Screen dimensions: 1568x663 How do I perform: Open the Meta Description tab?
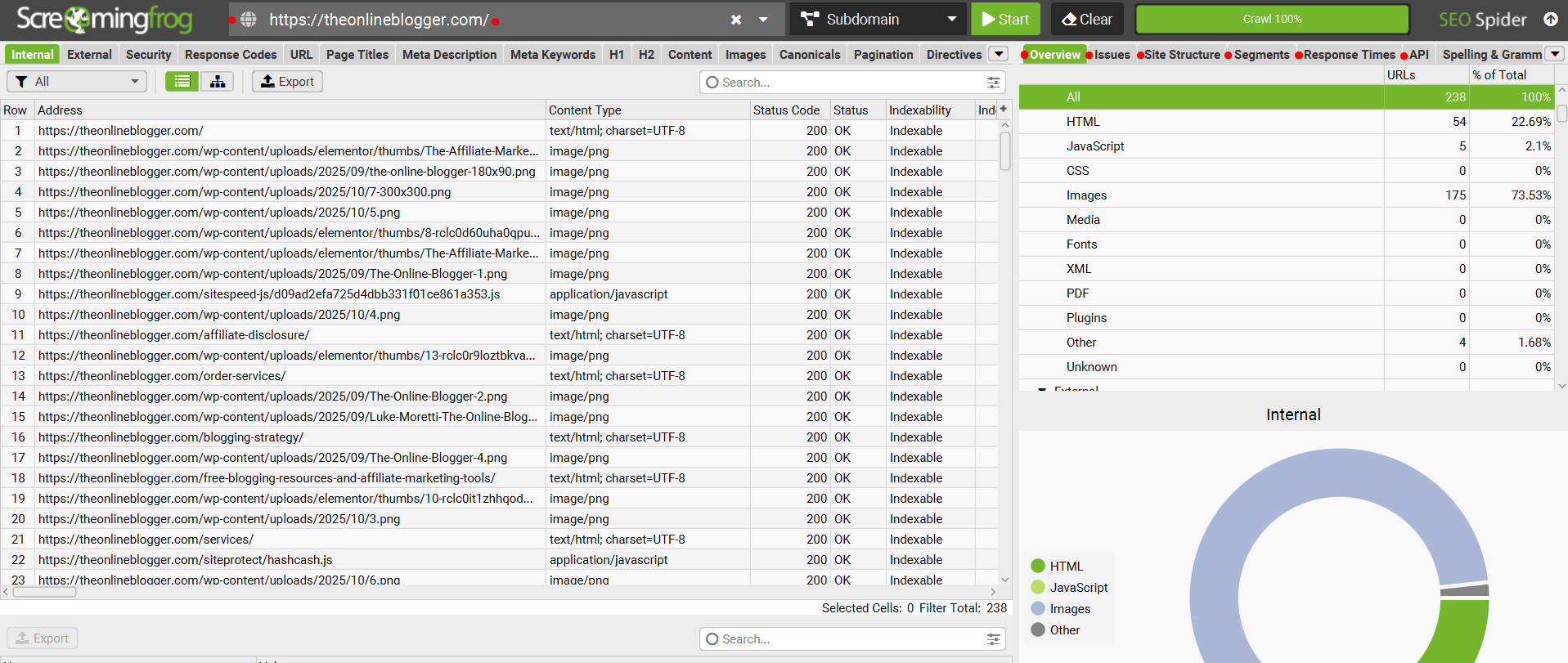449,54
